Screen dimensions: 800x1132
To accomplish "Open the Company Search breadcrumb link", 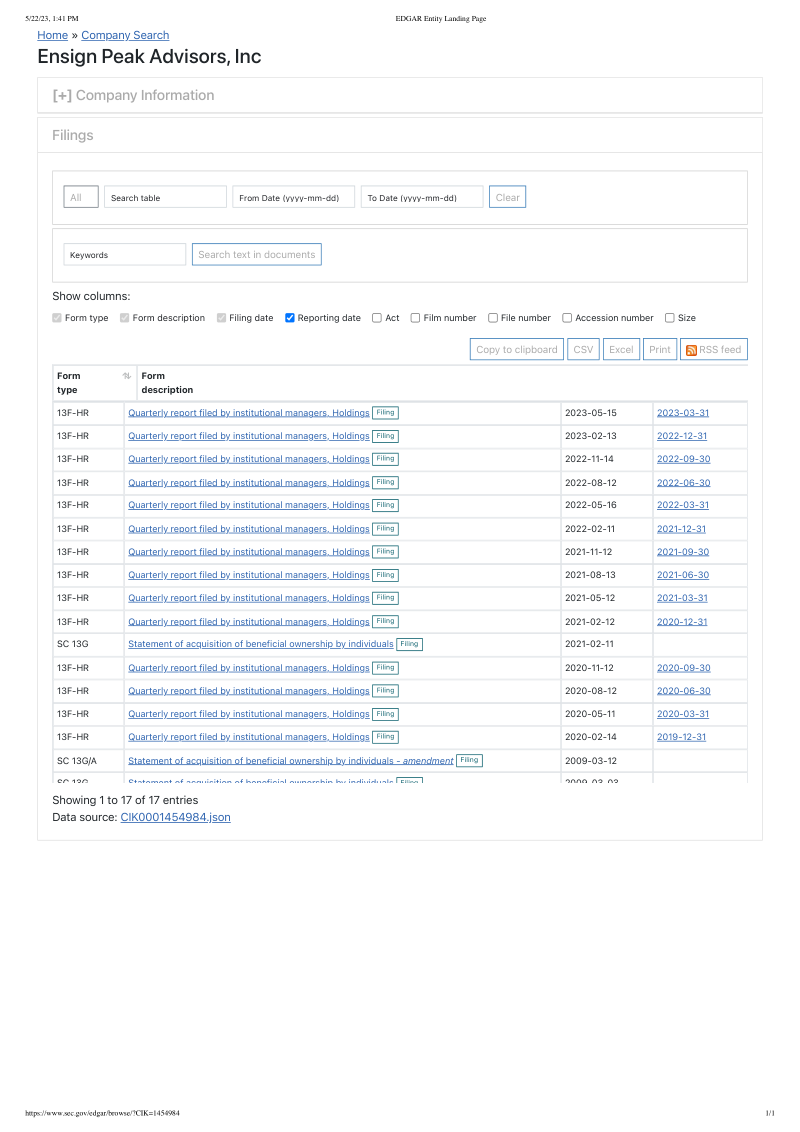I will (x=125, y=35).
